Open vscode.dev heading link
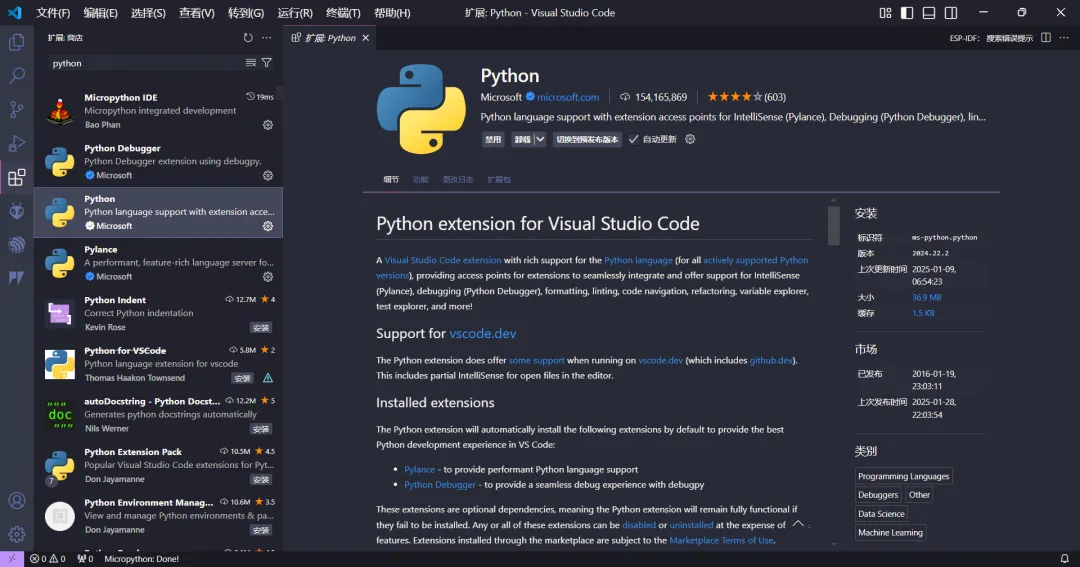The height and width of the screenshot is (567, 1080). pos(483,333)
